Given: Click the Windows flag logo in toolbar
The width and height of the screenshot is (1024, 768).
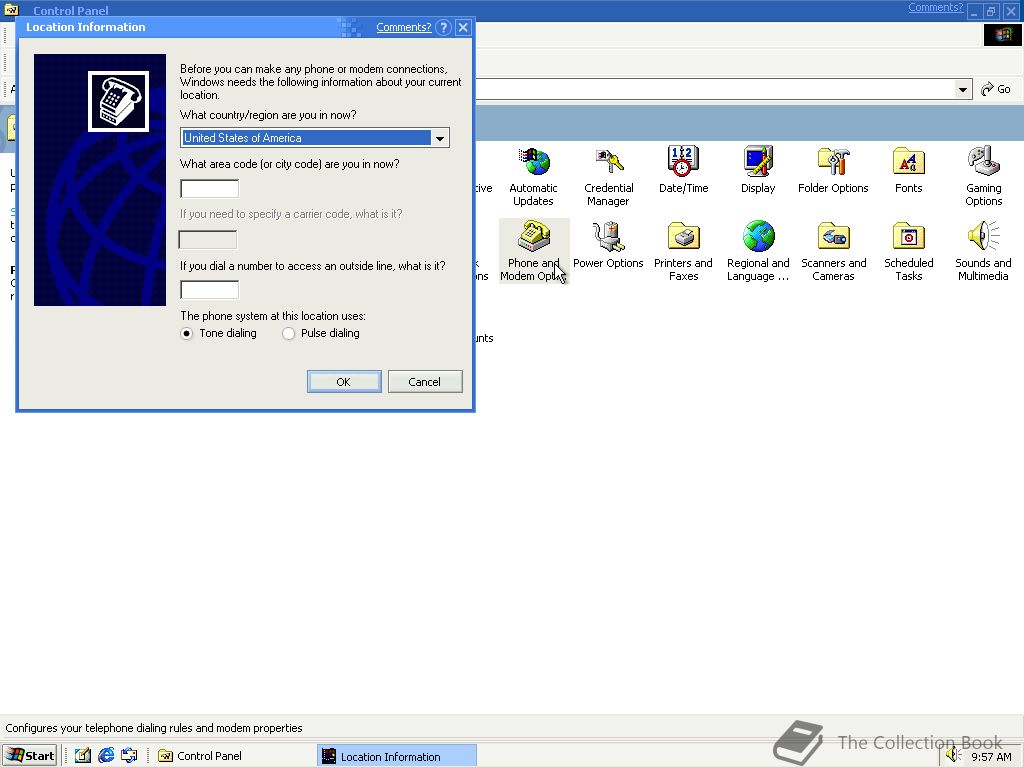Looking at the screenshot, I should [1002, 35].
